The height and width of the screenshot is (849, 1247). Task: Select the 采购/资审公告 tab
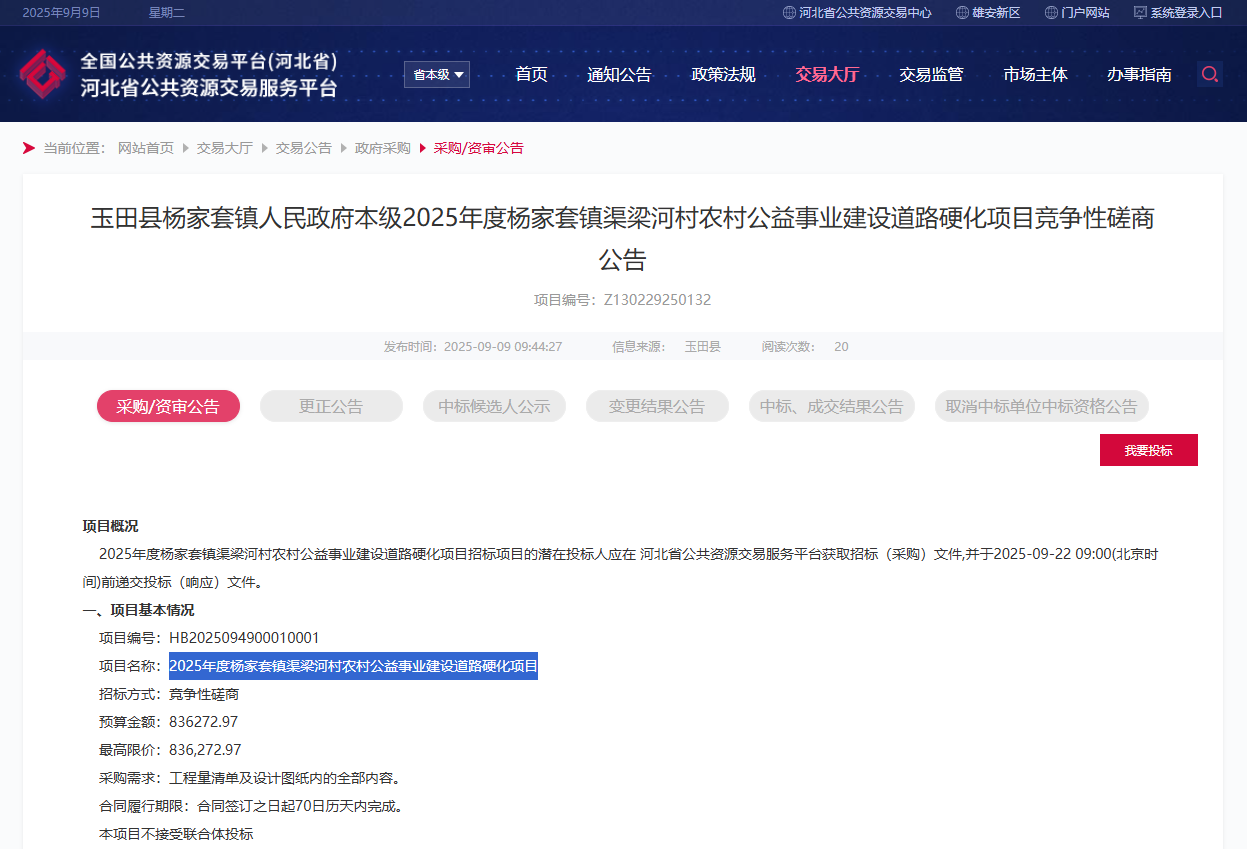[168, 406]
